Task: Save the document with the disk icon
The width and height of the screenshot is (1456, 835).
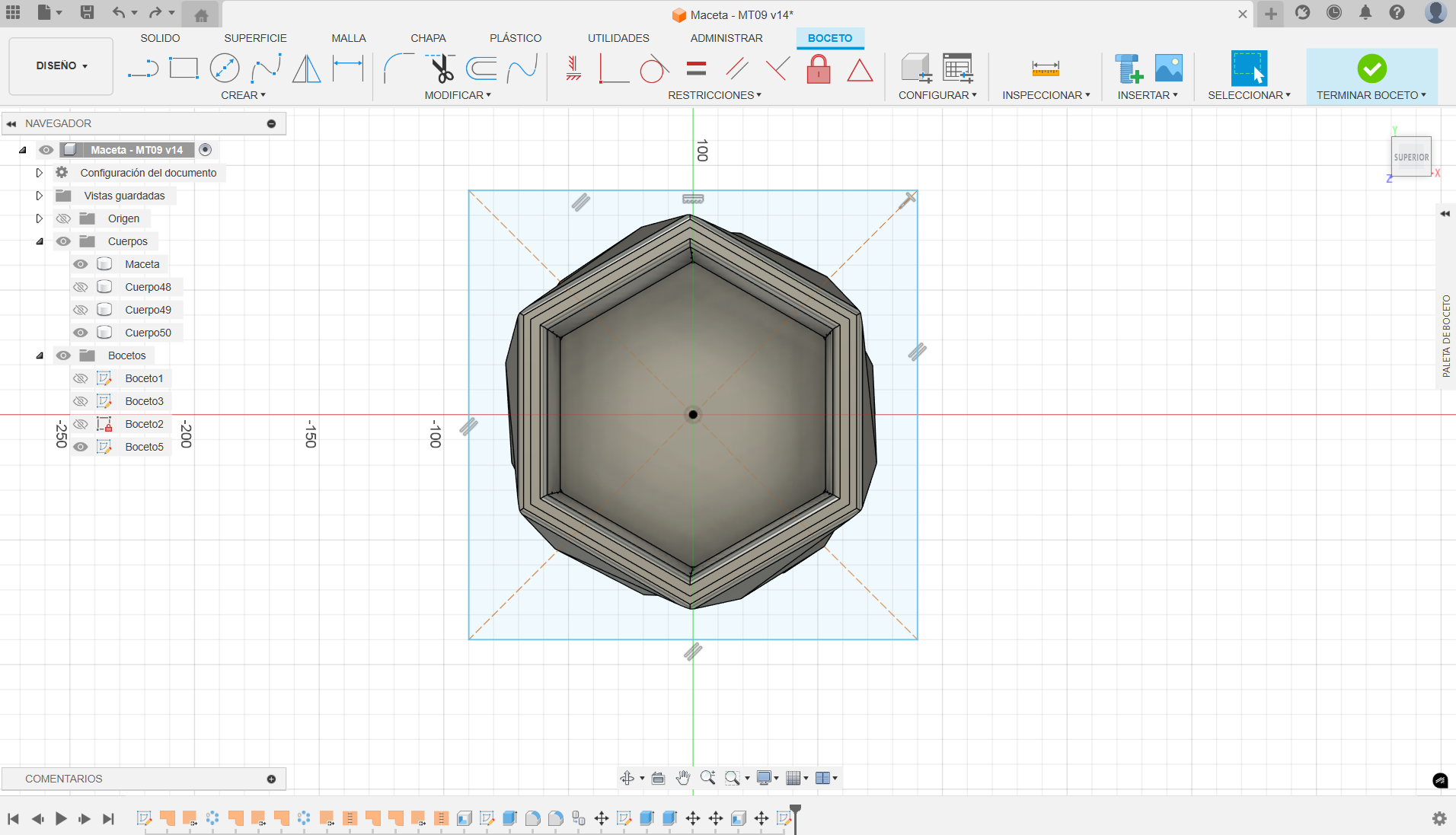Action: click(x=87, y=12)
